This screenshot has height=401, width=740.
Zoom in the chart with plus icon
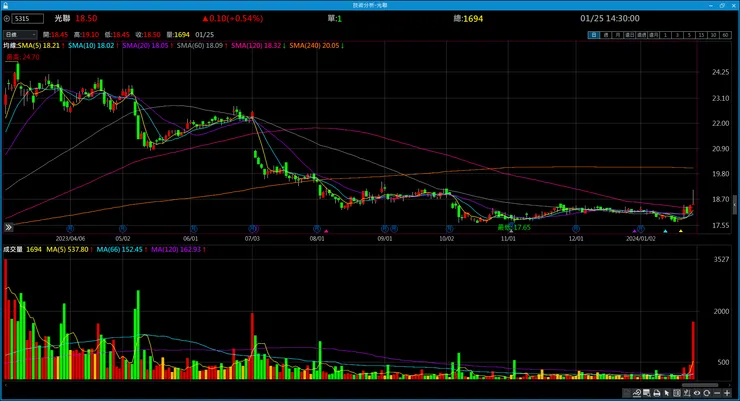[x=727, y=393]
